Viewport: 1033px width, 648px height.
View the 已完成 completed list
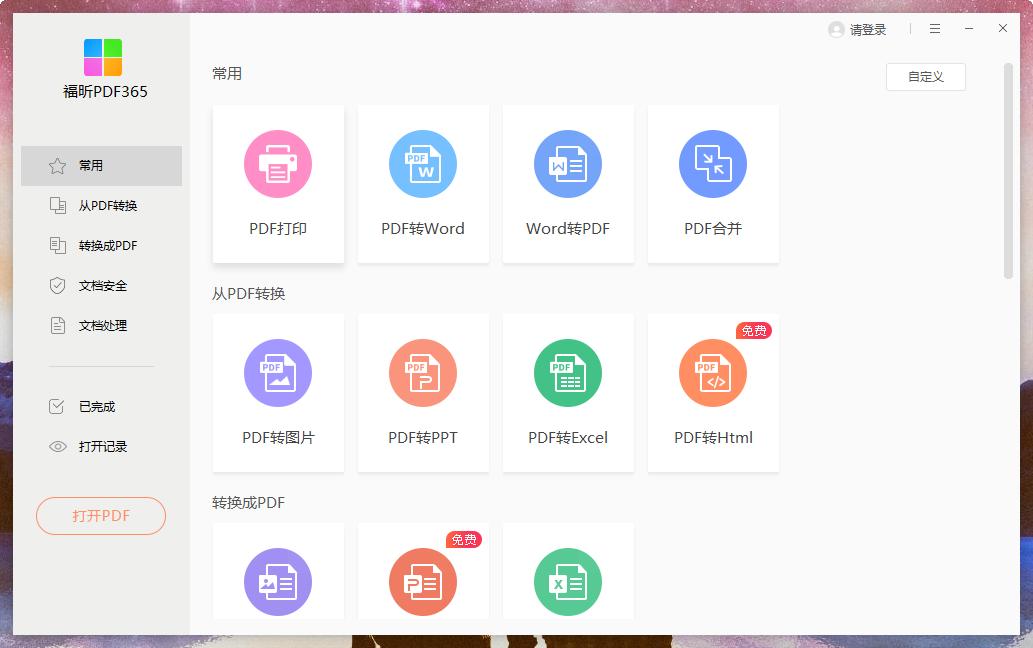point(101,406)
